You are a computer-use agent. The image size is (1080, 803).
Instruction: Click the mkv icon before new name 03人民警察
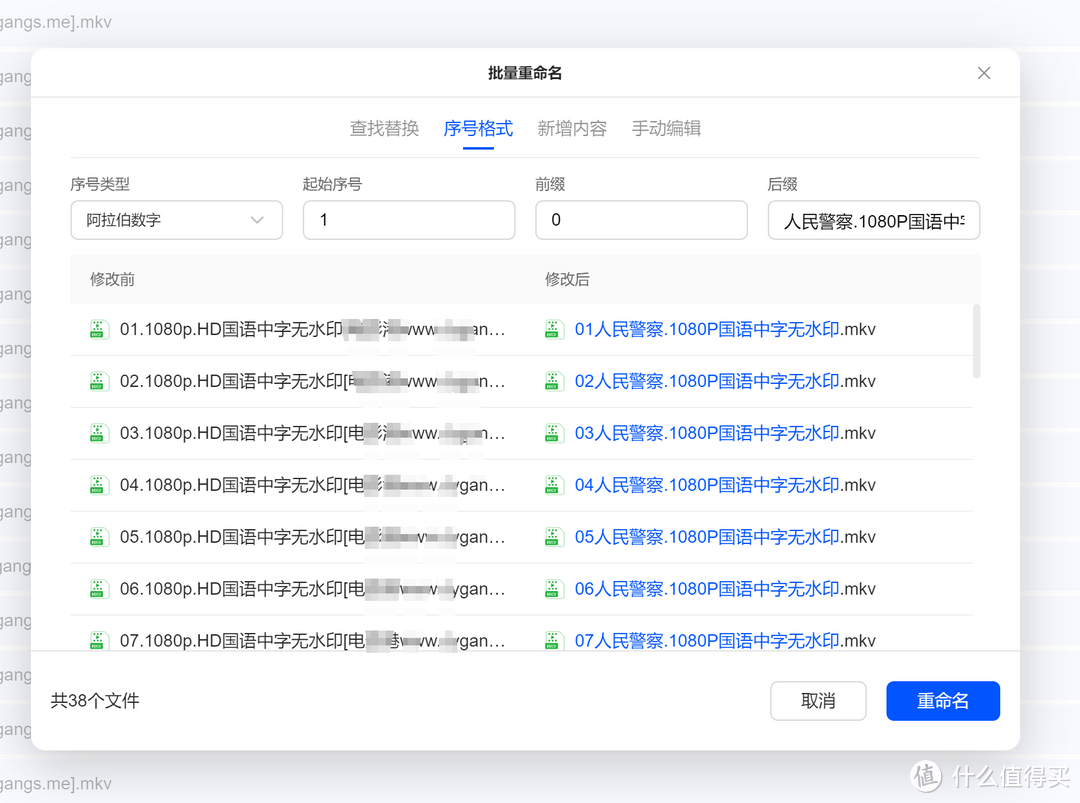tap(552, 433)
